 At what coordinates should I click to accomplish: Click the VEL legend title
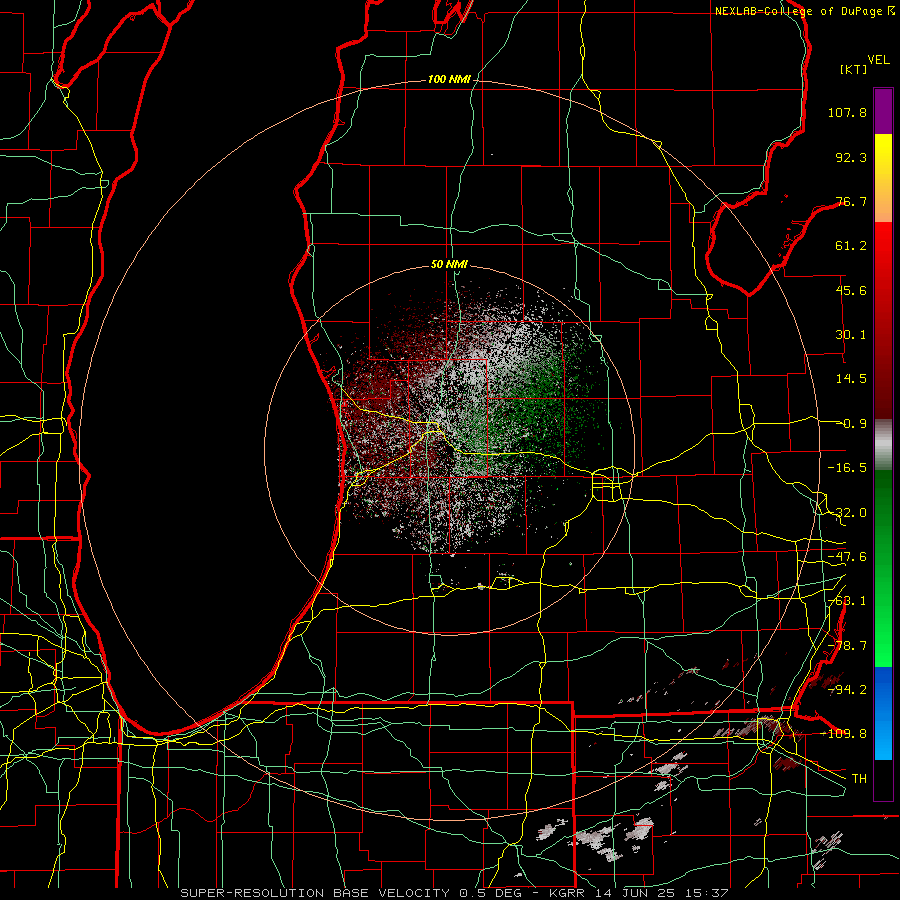point(878,60)
